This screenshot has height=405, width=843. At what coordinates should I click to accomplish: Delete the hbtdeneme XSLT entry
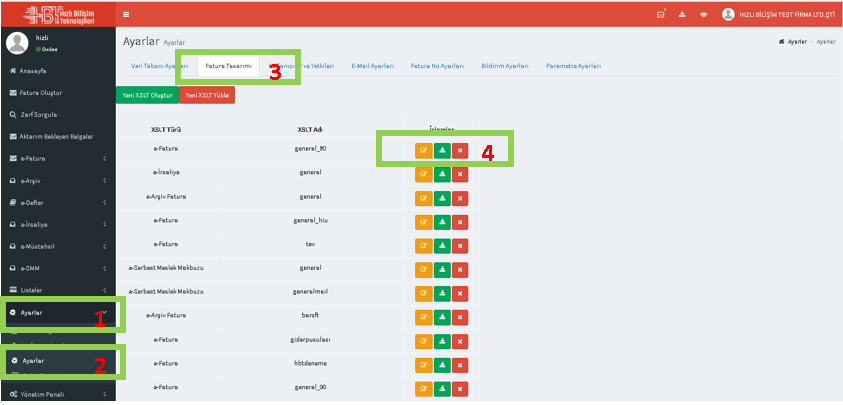point(460,363)
